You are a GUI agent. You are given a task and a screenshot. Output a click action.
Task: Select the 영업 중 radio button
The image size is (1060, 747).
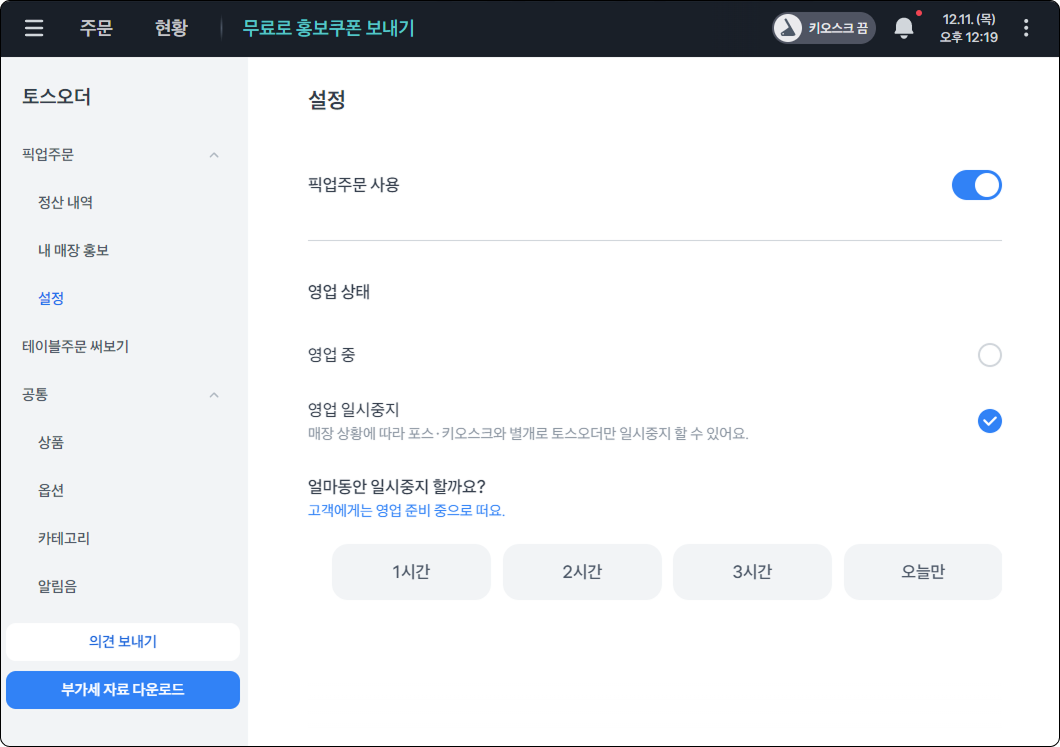click(989, 355)
